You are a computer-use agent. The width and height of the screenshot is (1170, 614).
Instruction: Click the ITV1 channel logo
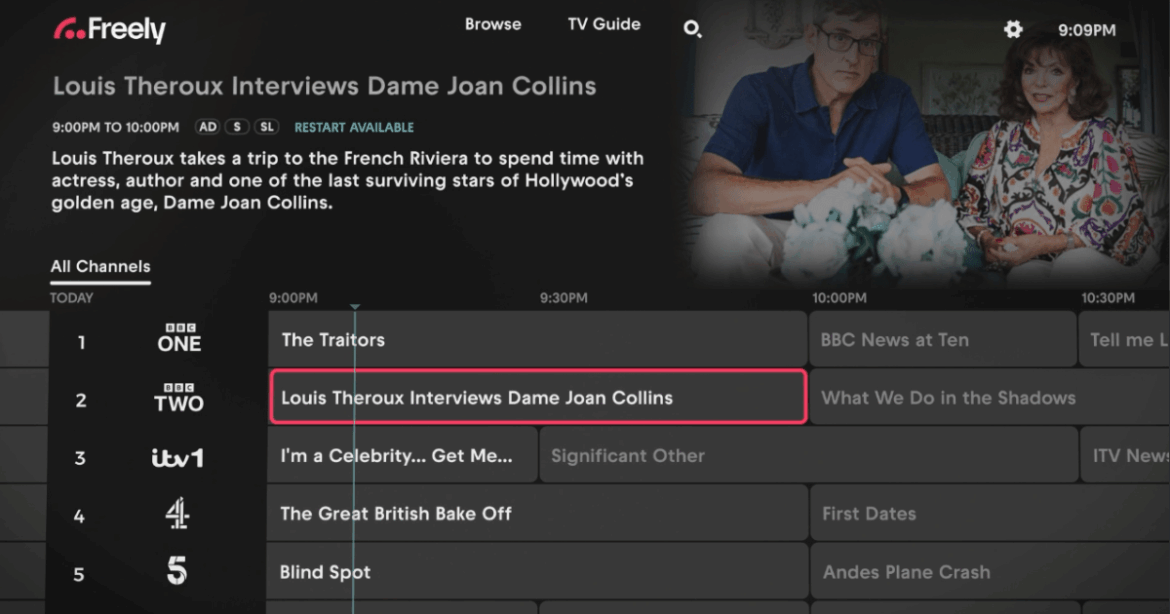(x=178, y=455)
